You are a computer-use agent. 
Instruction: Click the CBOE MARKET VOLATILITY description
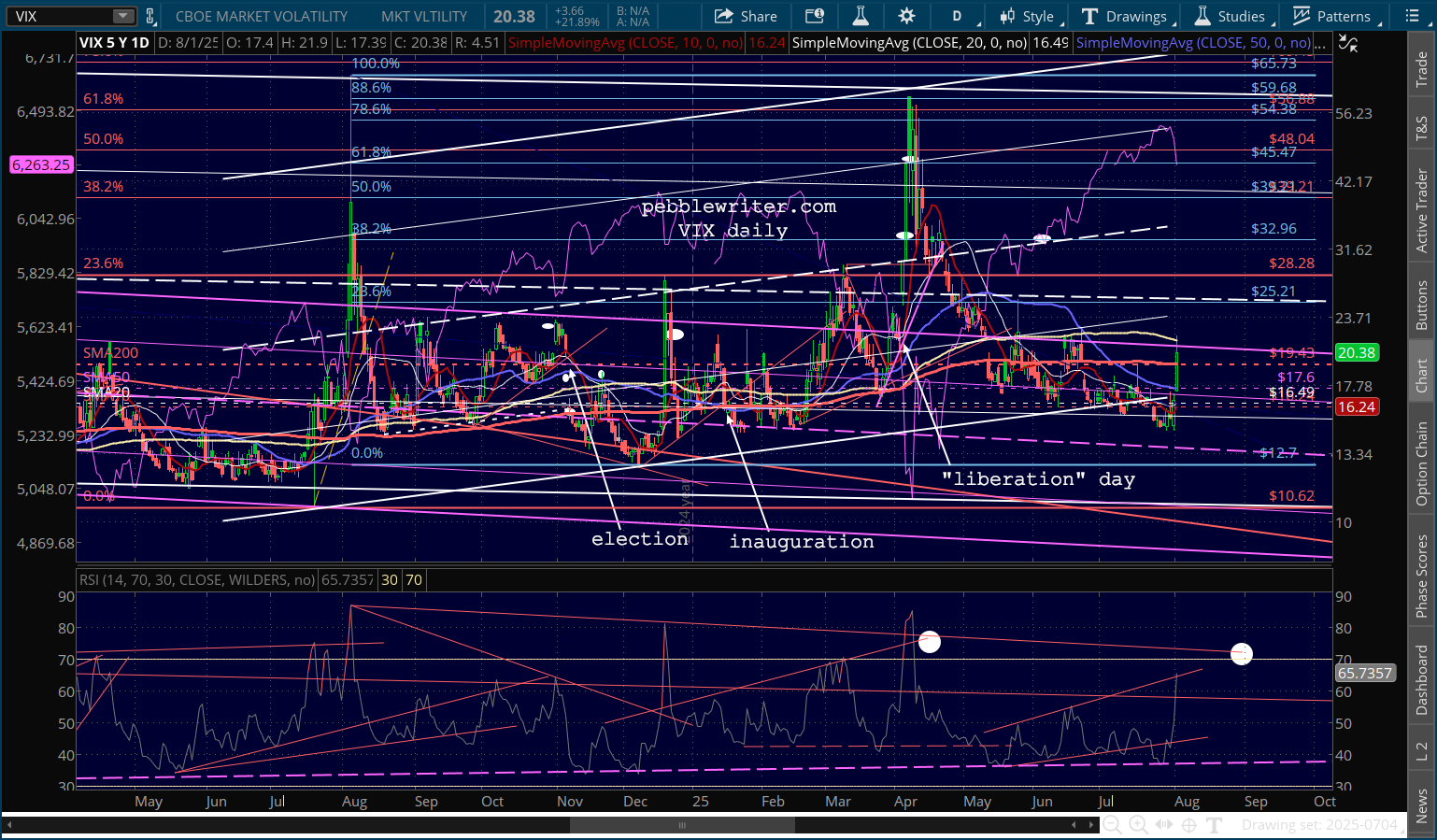click(262, 16)
